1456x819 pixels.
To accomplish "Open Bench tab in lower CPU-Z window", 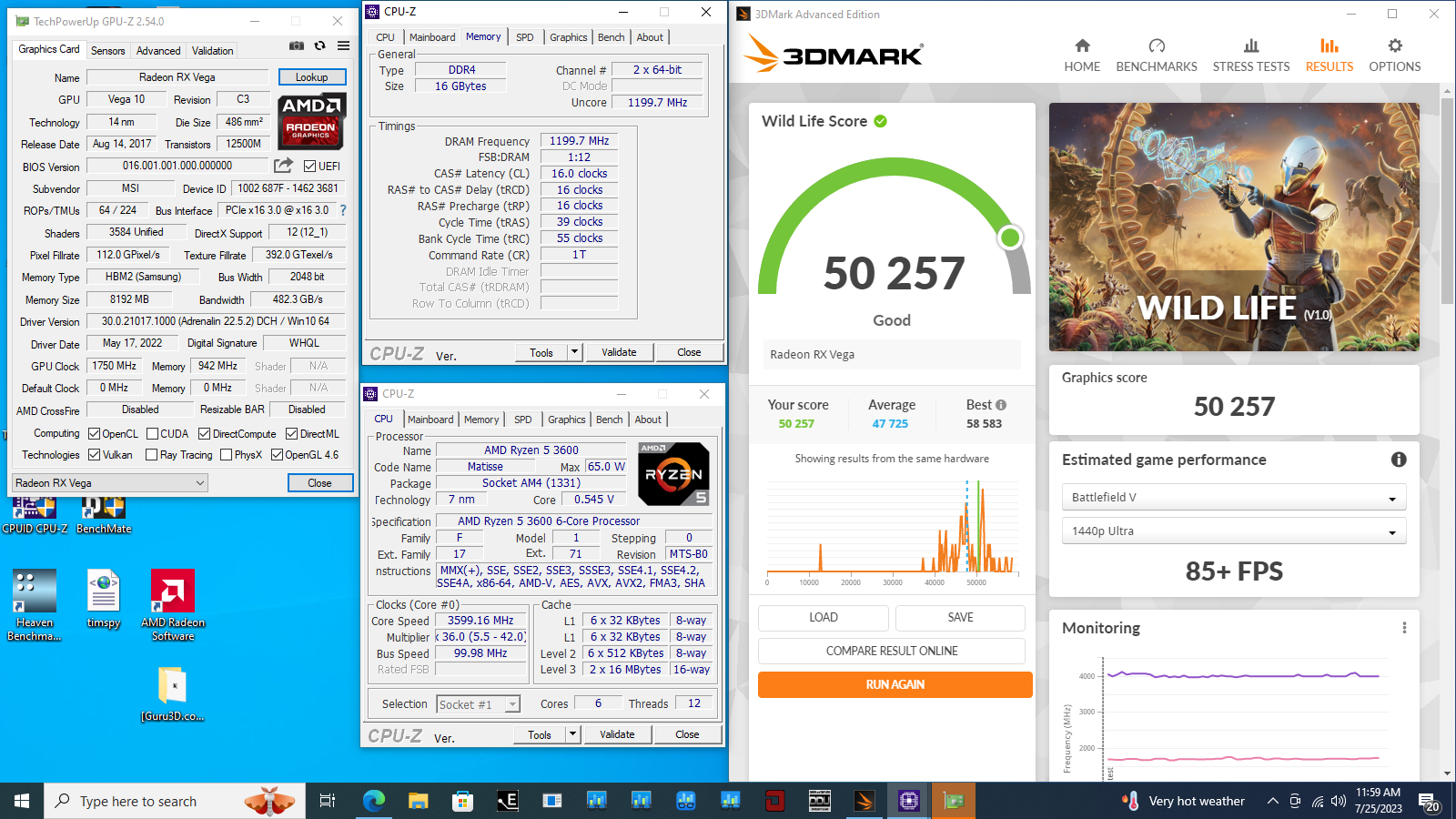I will [610, 420].
